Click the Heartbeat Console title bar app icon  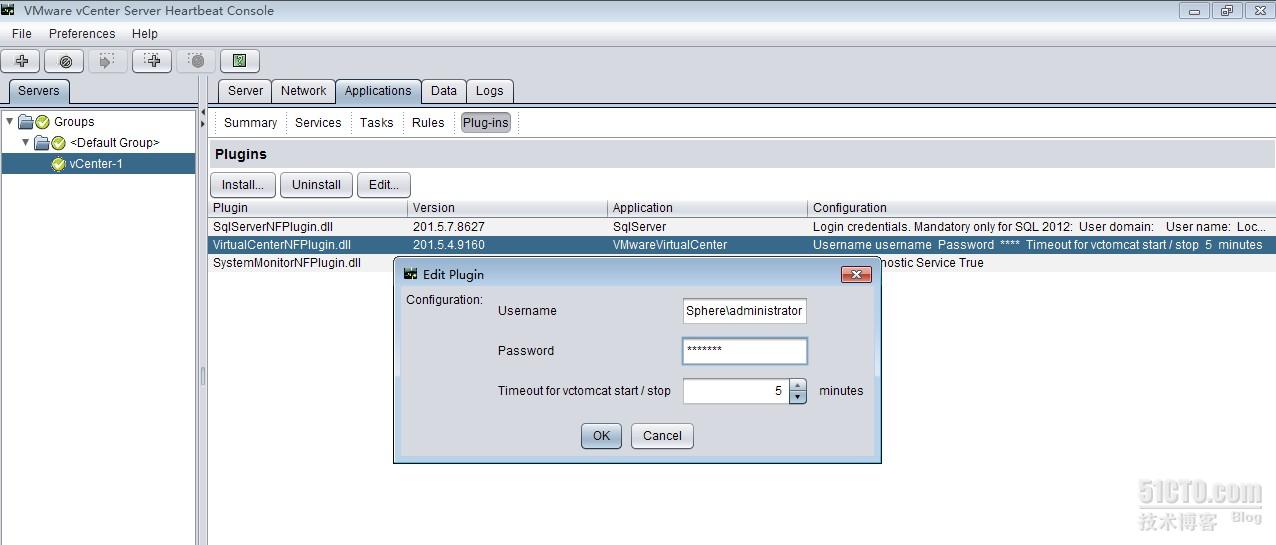(8, 10)
